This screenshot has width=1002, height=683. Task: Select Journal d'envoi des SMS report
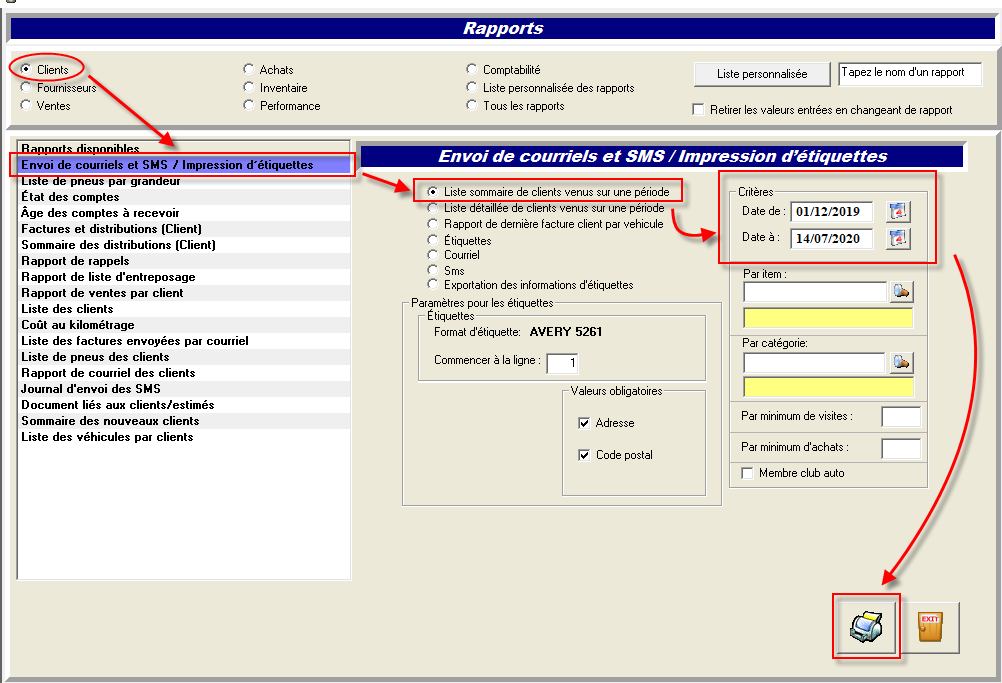click(x=184, y=388)
